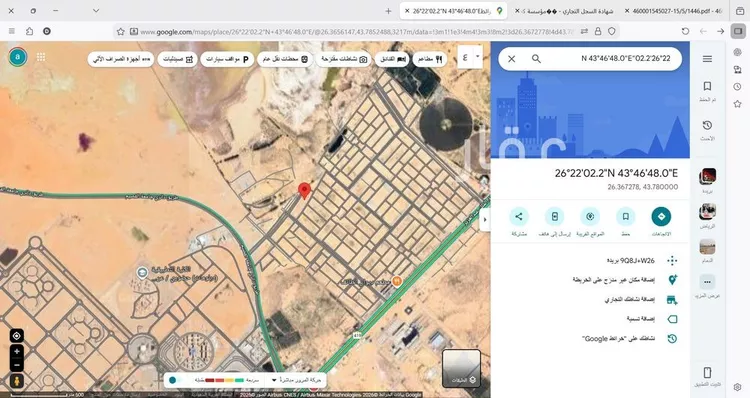The height and width of the screenshot is (398, 750).
Task: Switch to the Google Maps coordinates tab
Action: point(453,11)
